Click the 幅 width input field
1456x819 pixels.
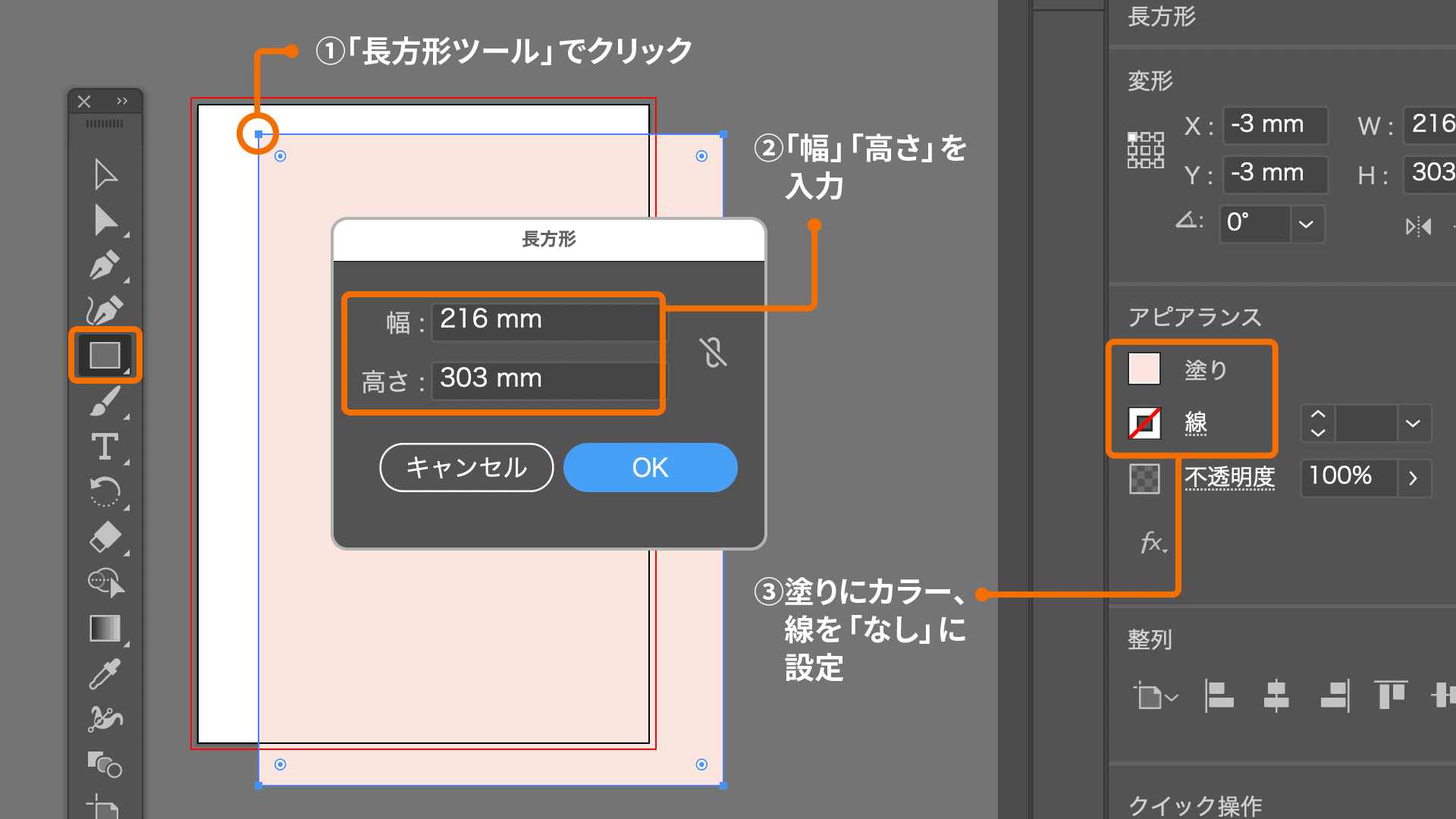546,320
